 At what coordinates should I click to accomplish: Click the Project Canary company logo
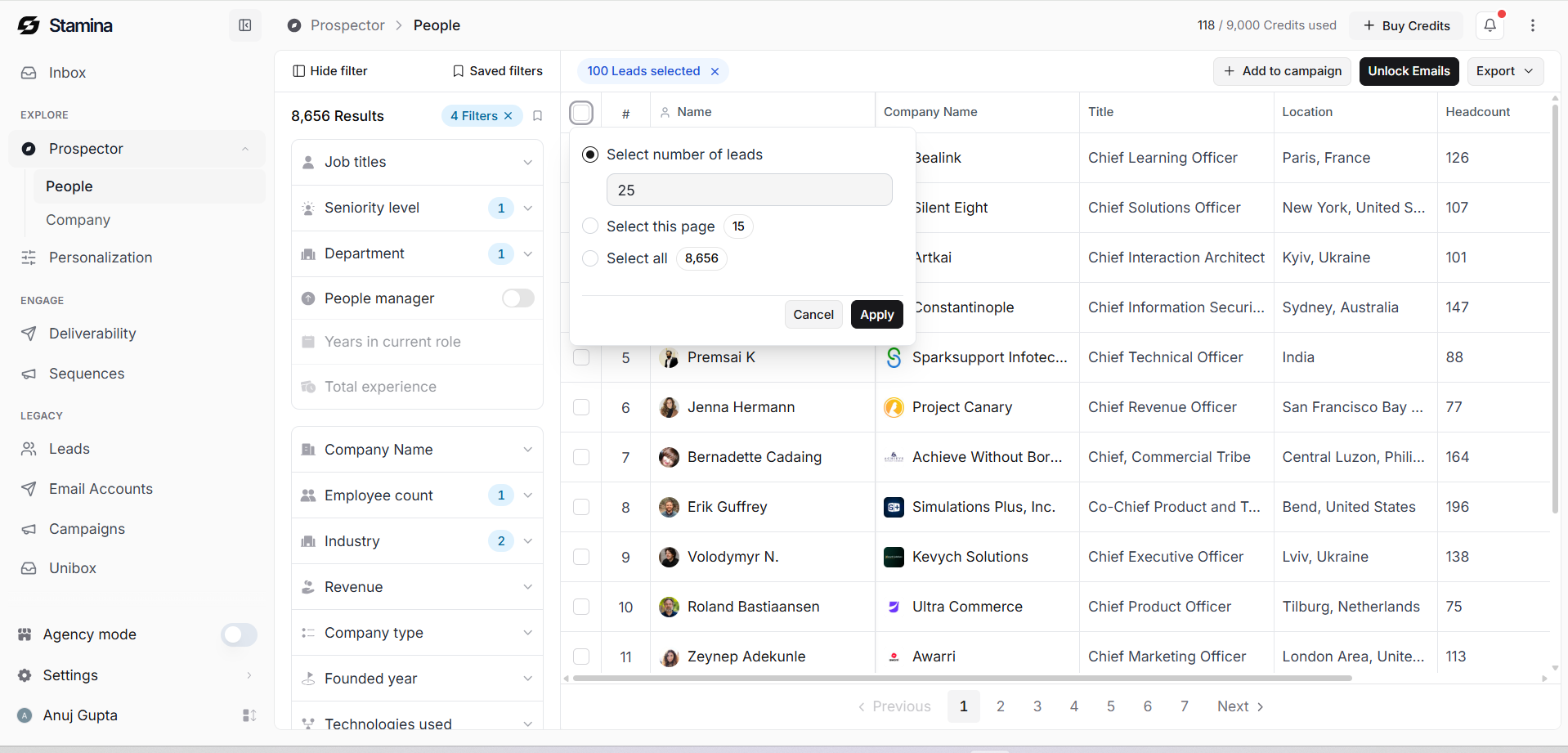(894, 407)
